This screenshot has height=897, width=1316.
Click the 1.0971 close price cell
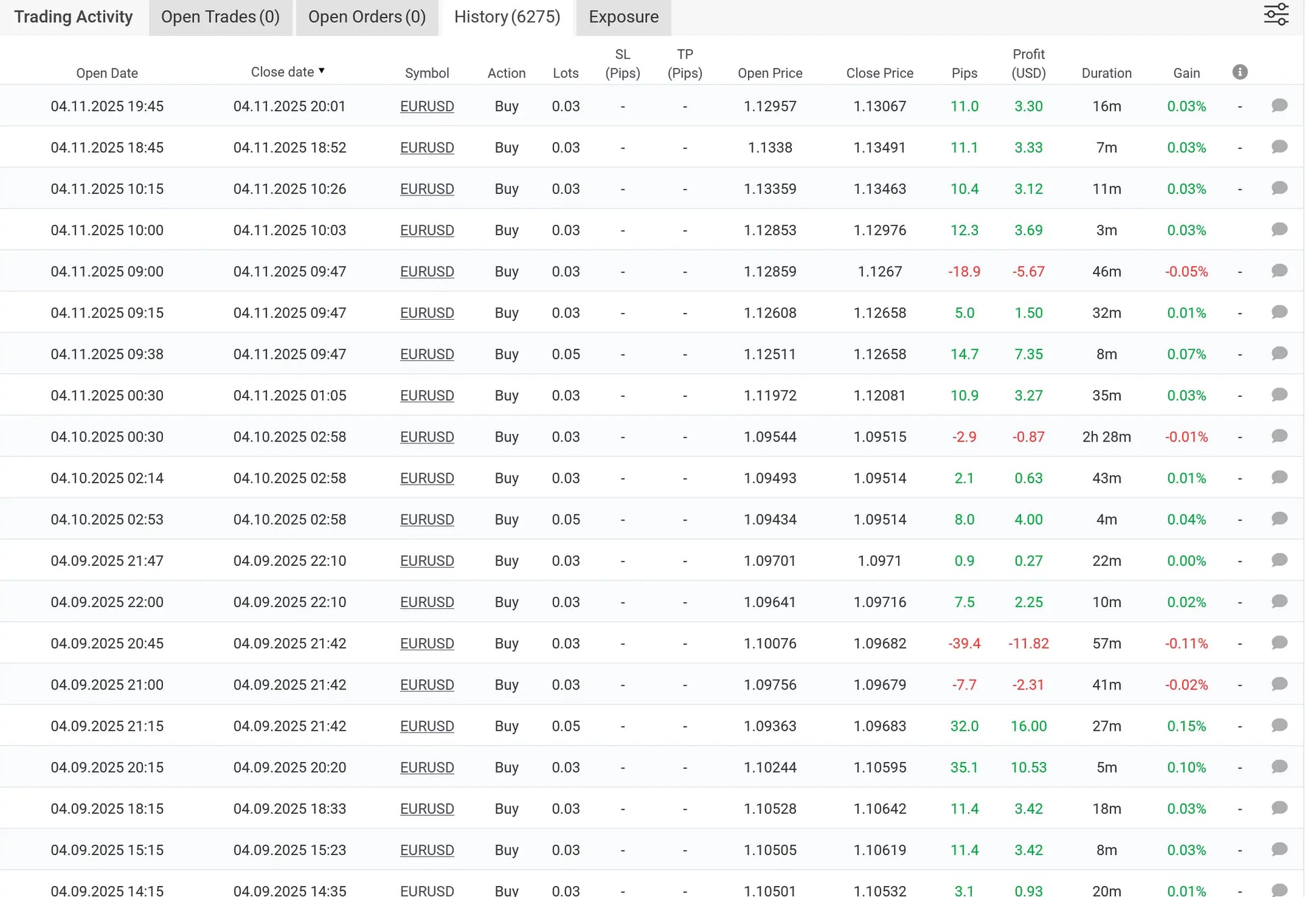point(879,560)
